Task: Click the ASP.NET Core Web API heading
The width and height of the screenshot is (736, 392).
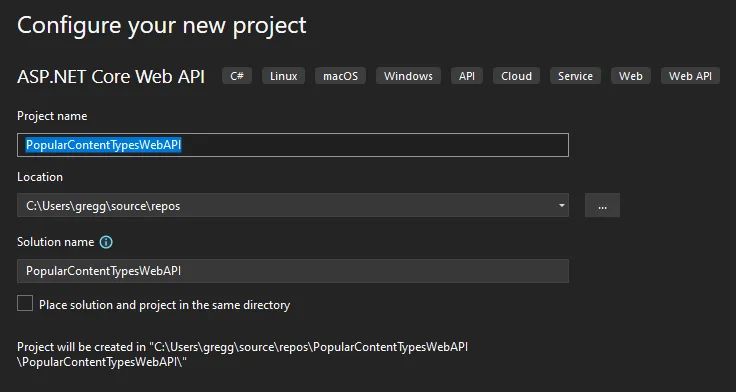Action: point(111,77)
